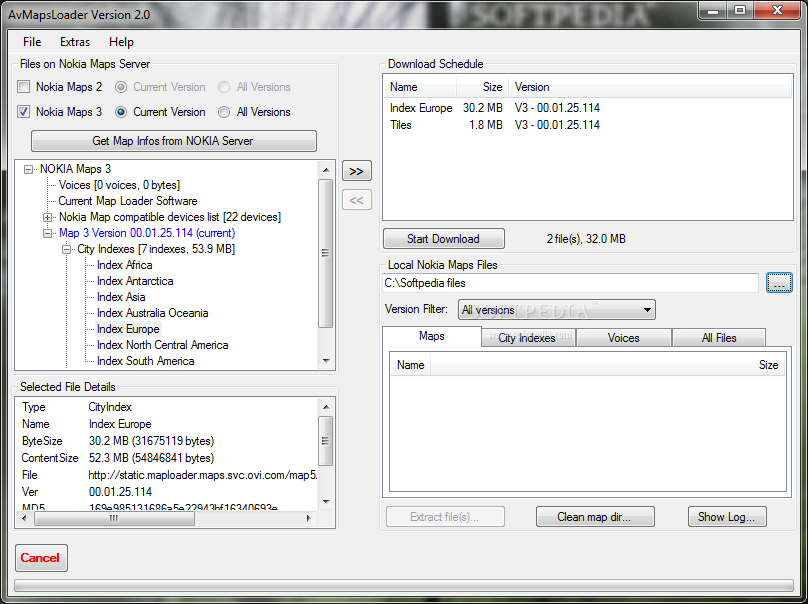
Task: Open the log with Show Log...
Action: 727,517
